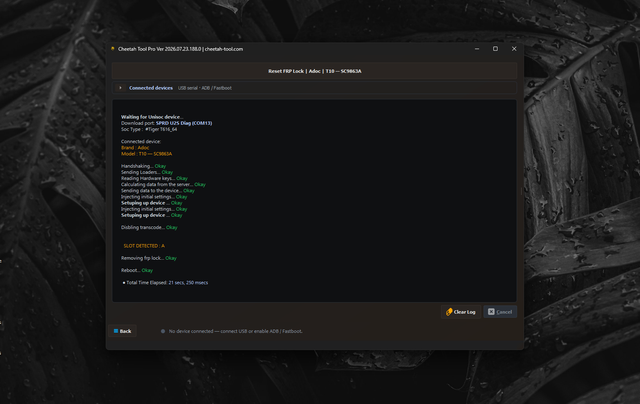Click 'Sending Loaders... Okay' log line
This screenshot has height=404, width=640.
click(147, 172)
